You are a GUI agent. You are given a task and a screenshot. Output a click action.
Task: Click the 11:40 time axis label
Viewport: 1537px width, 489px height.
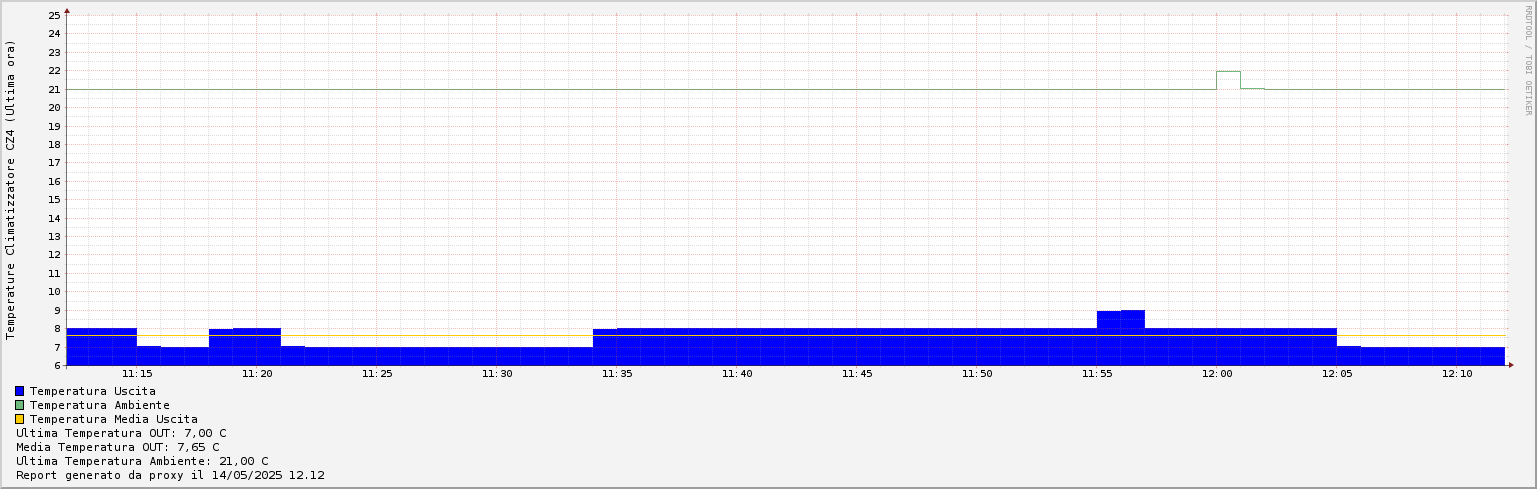click(x=737, y=374)
